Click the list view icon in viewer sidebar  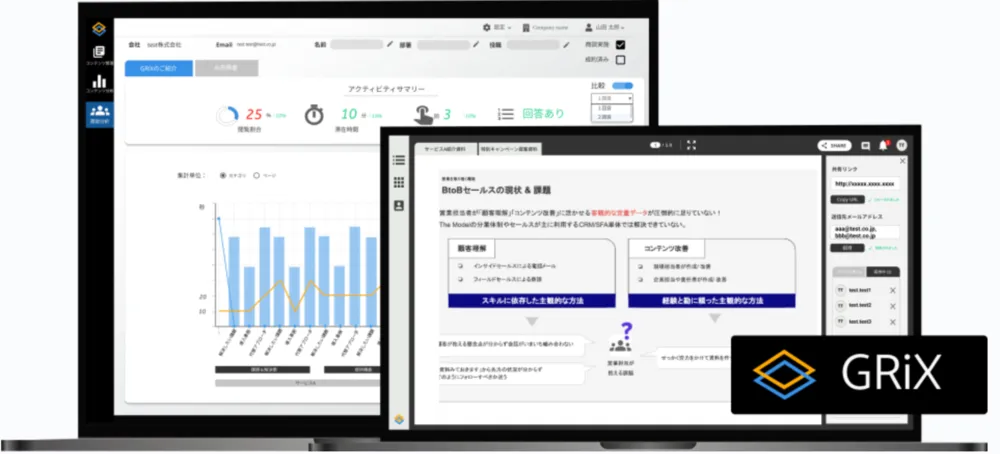(399, 160)
